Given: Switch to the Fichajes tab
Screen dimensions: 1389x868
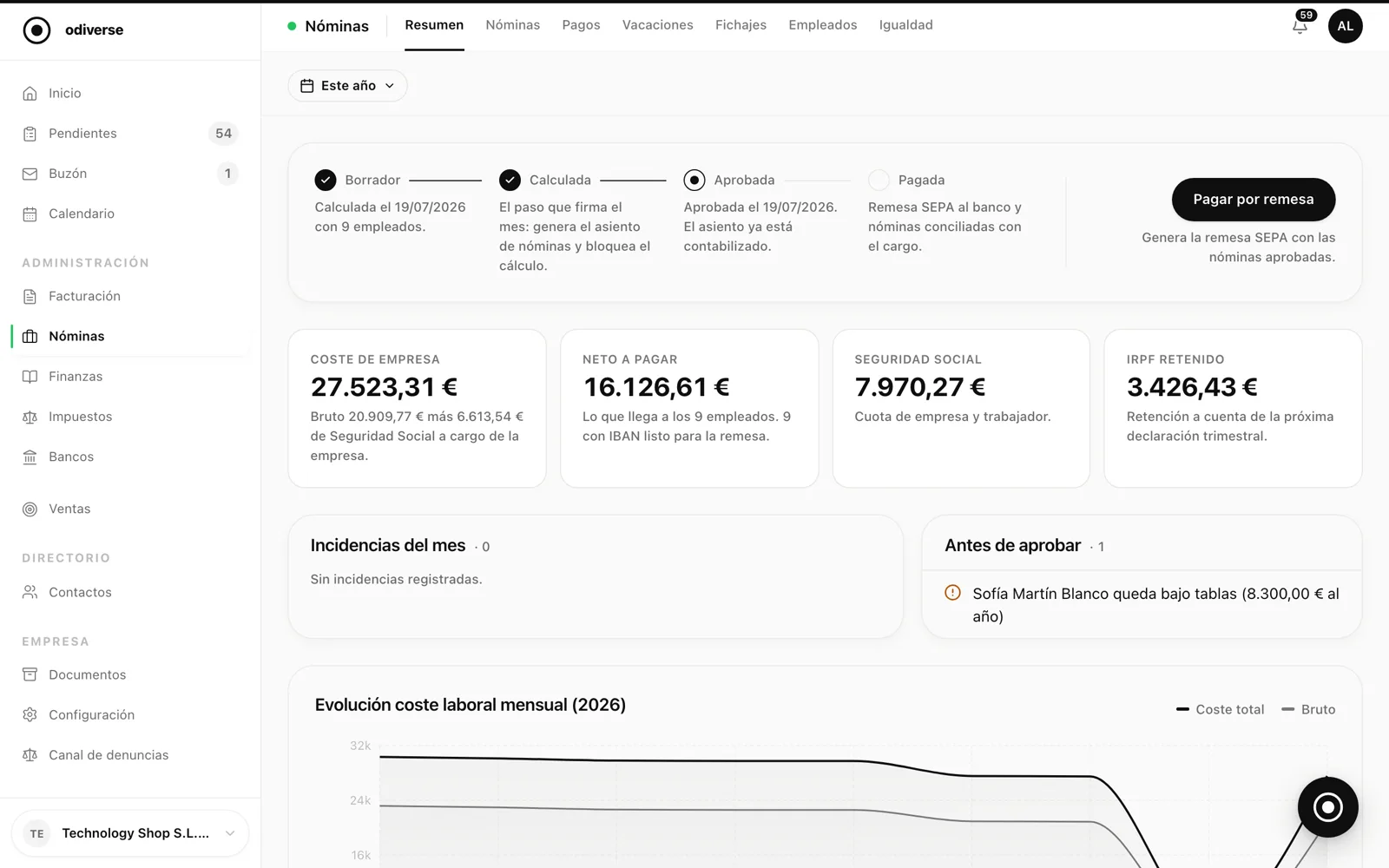Looking at the screenshot, I should 741,25.
